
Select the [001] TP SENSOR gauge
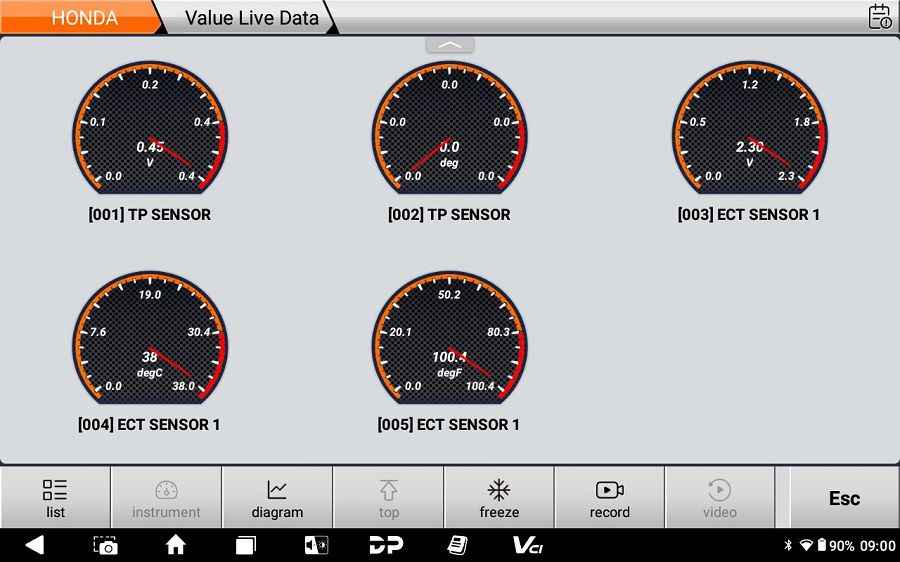point(150,135)
